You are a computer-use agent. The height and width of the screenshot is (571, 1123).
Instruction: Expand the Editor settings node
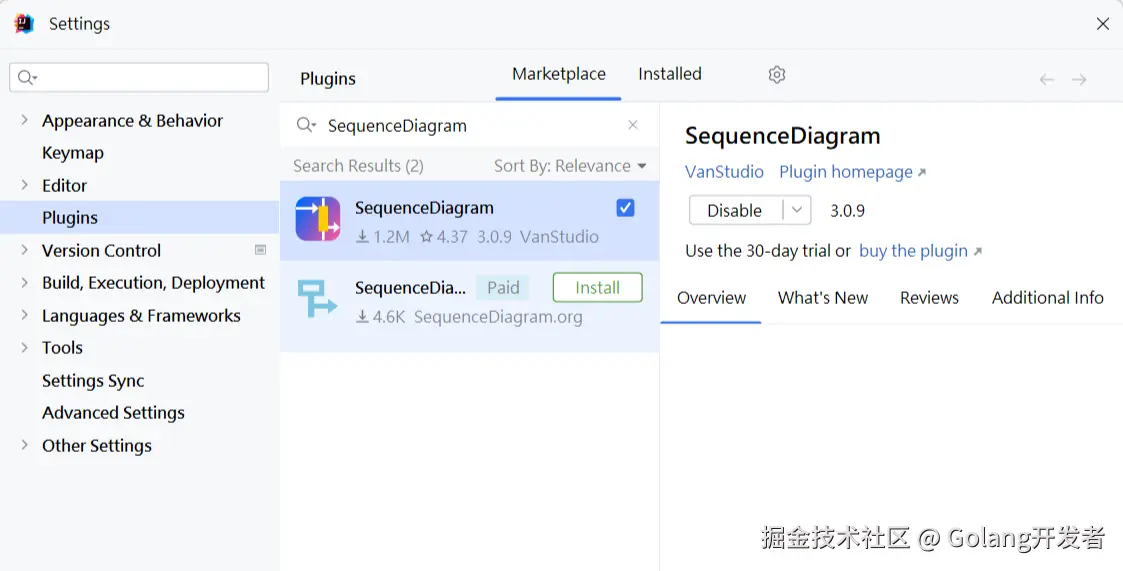click(x=24, y=185)
